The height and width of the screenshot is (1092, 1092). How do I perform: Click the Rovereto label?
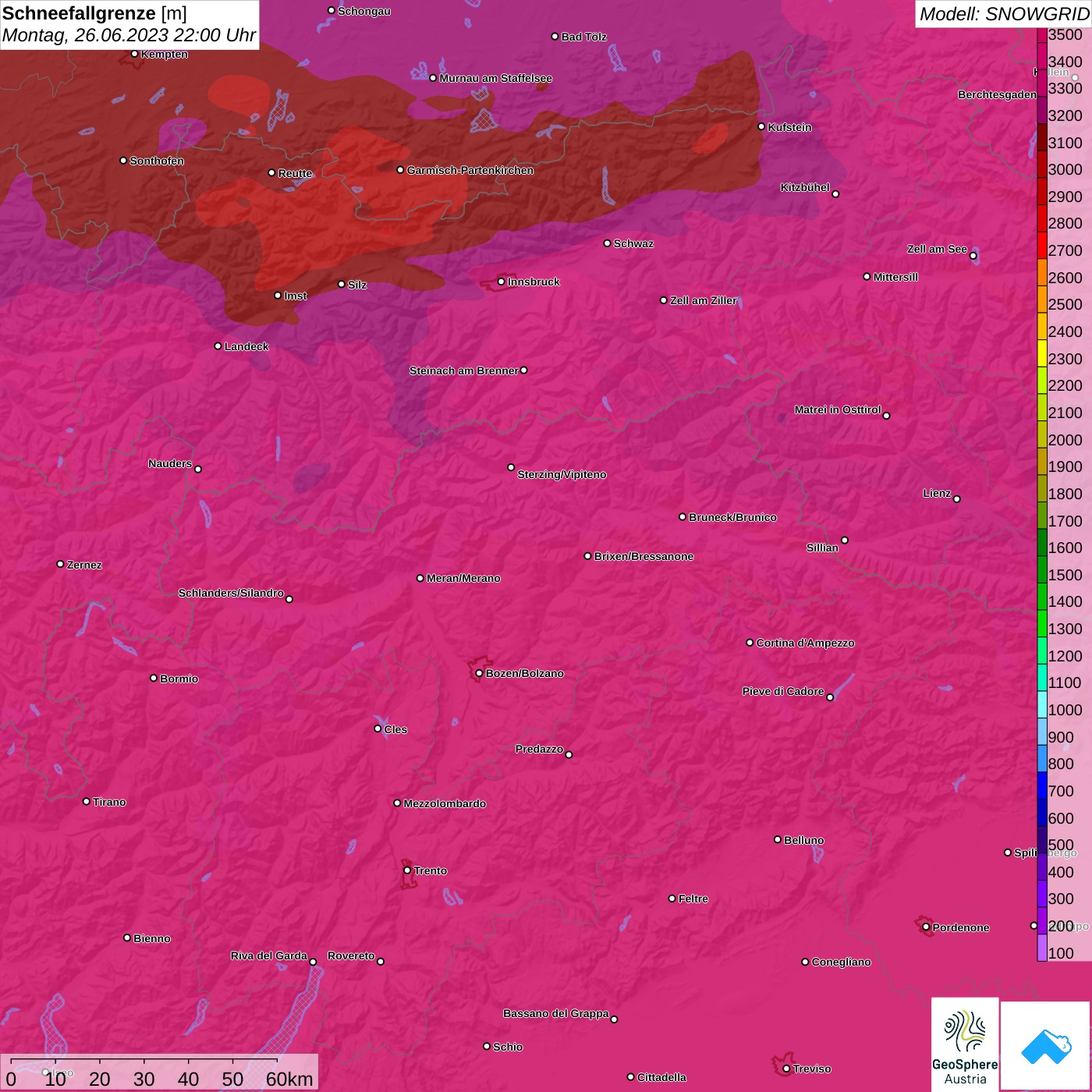point(351,955)
